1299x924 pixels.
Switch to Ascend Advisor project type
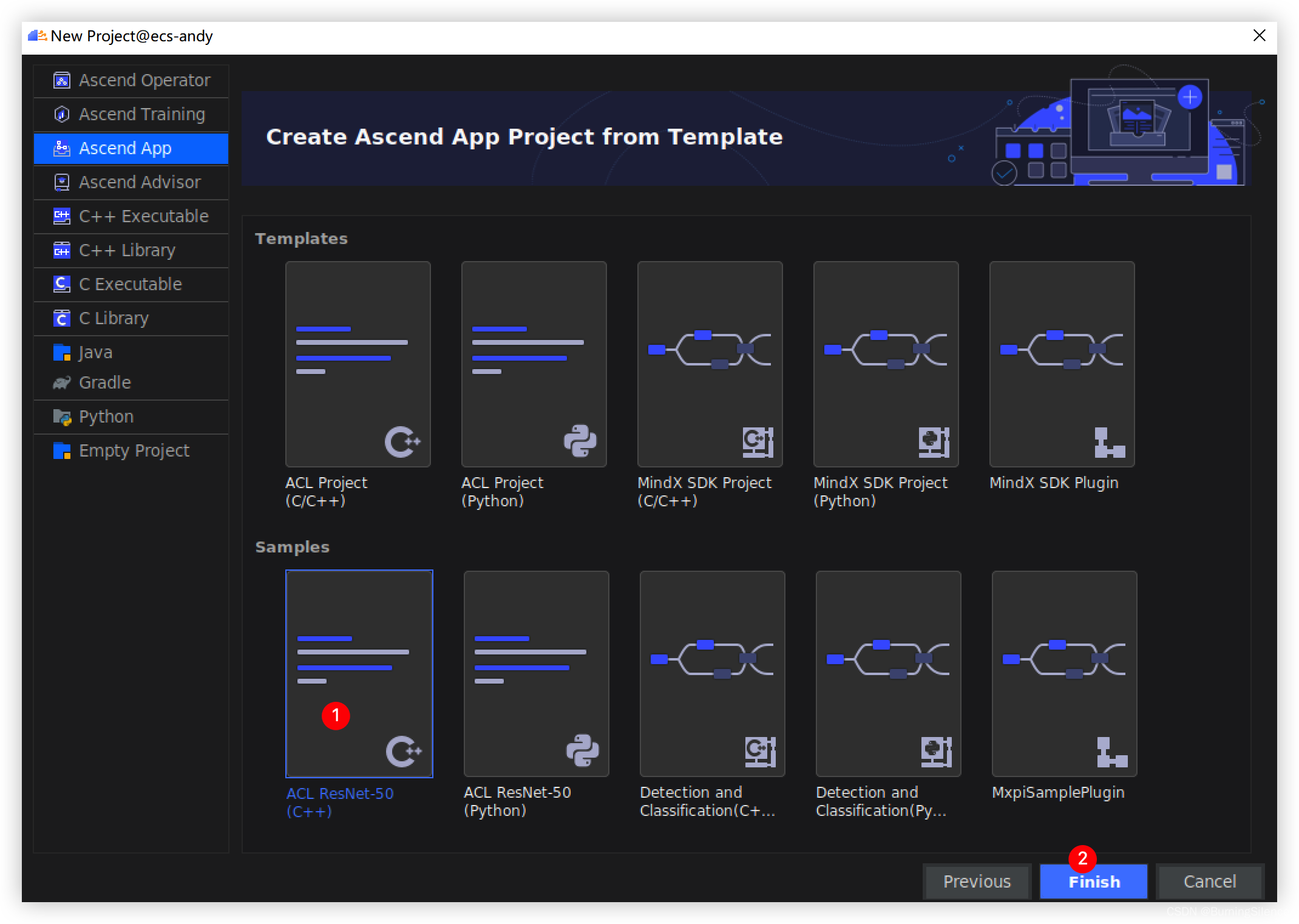point(131,182)
